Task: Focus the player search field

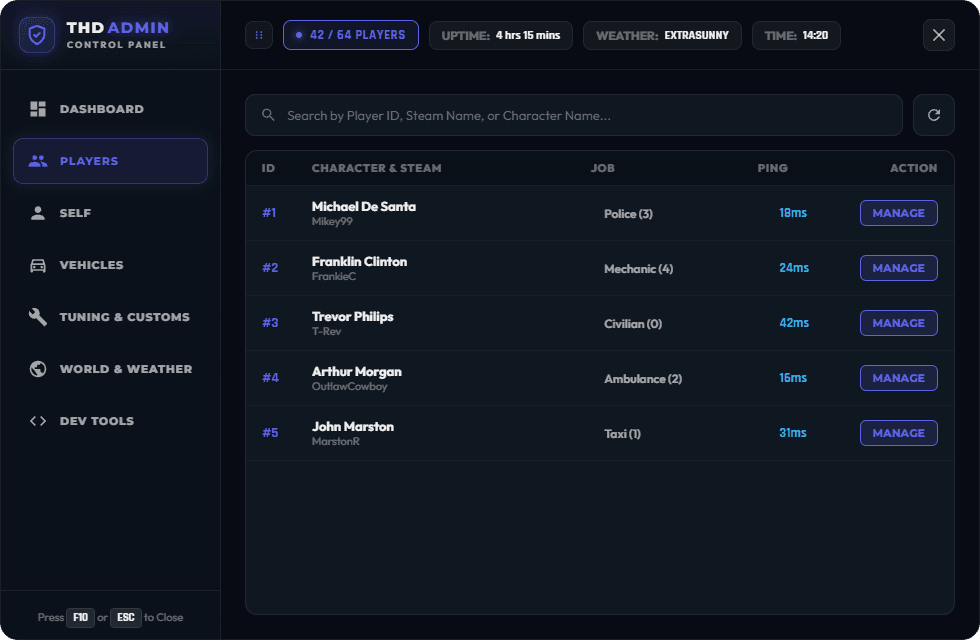Action: 574,115
